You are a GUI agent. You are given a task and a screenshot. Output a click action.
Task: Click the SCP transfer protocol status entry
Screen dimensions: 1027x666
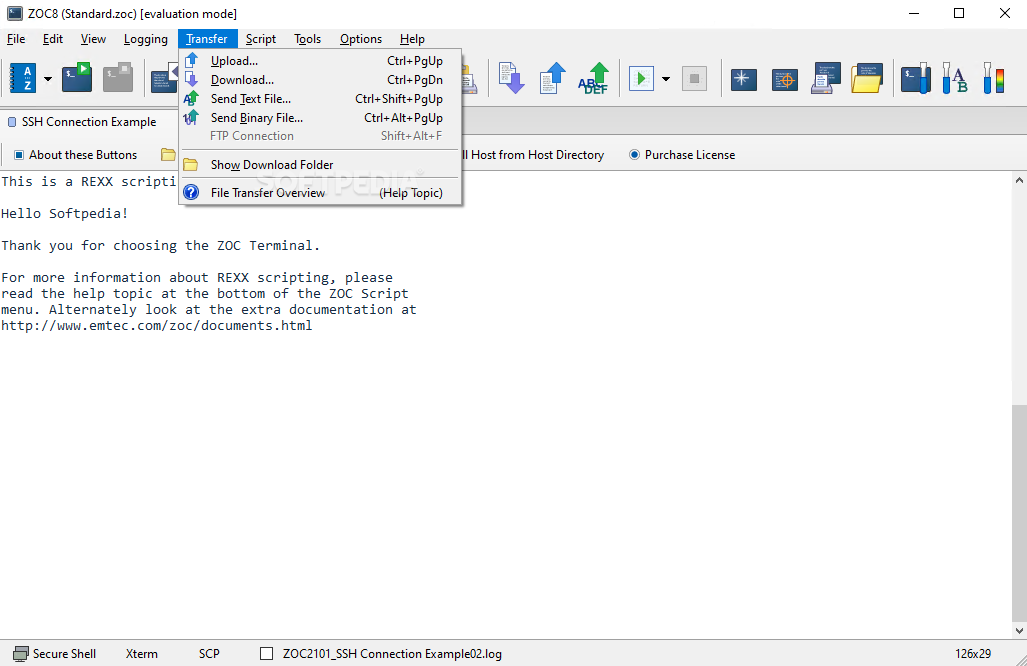(x=209, y=654)
